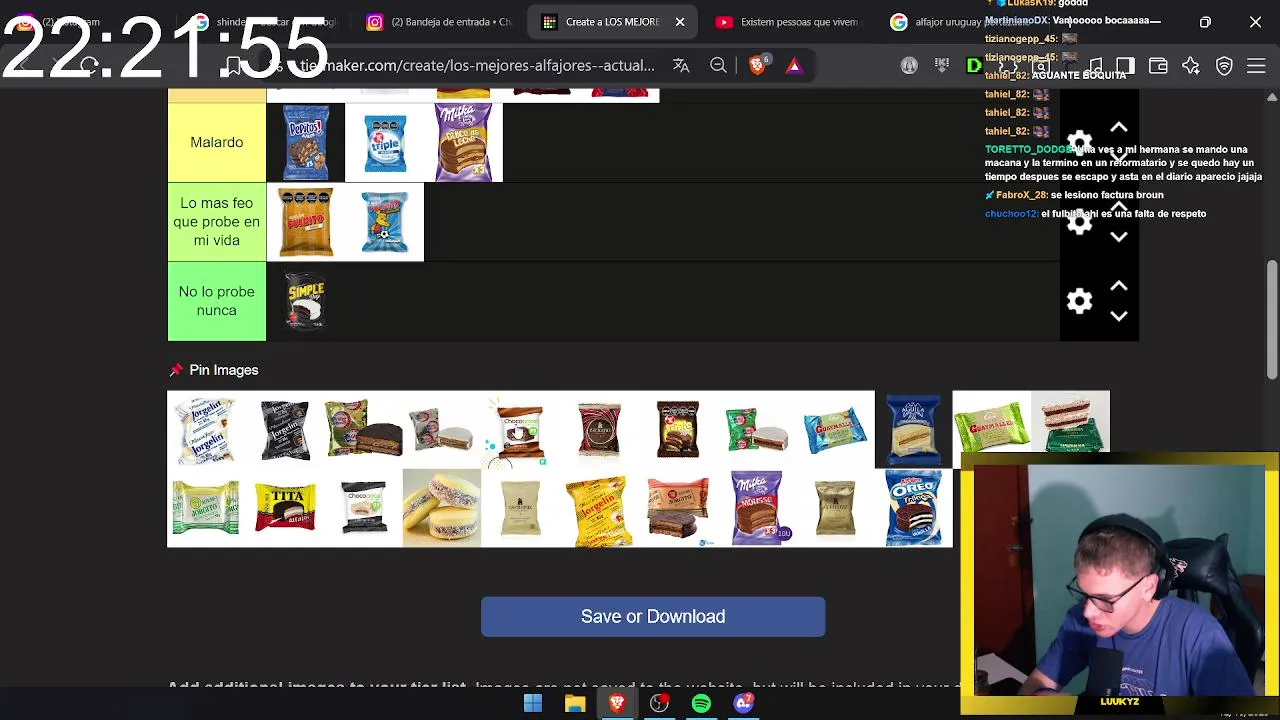Click the red pin icon next to Pin Images
The width and height of the screenshot is (1280, 720).
pos(177,370)
